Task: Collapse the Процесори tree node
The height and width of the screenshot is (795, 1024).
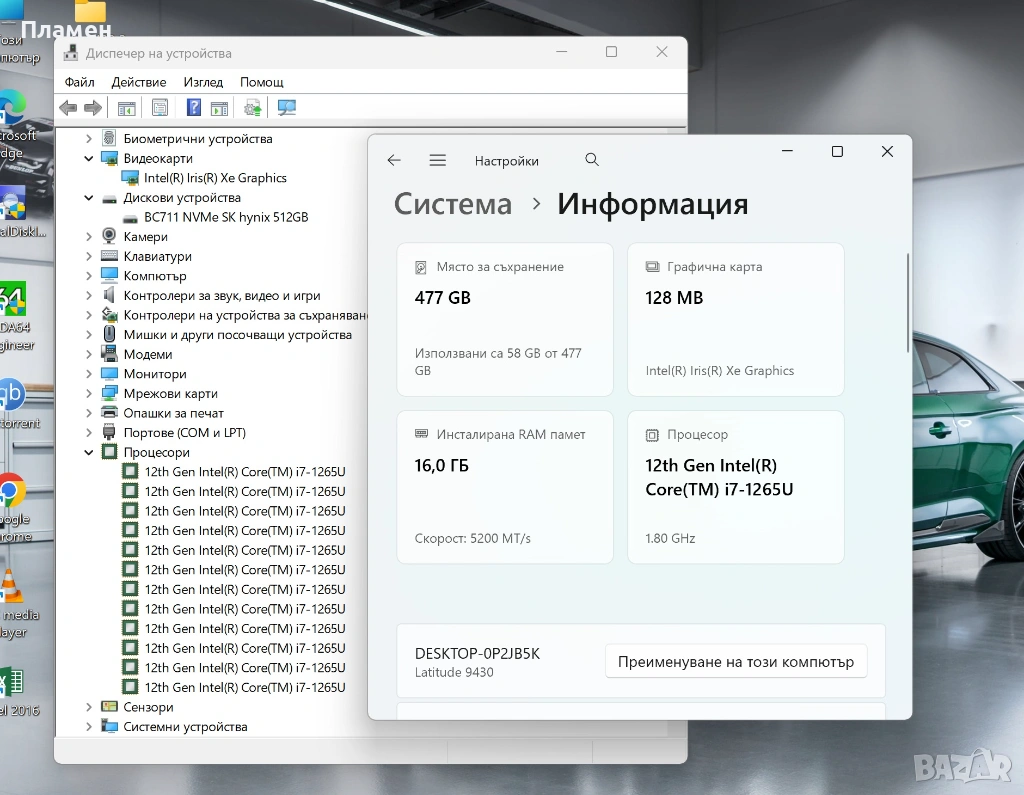Action: [x=89, y=453]
